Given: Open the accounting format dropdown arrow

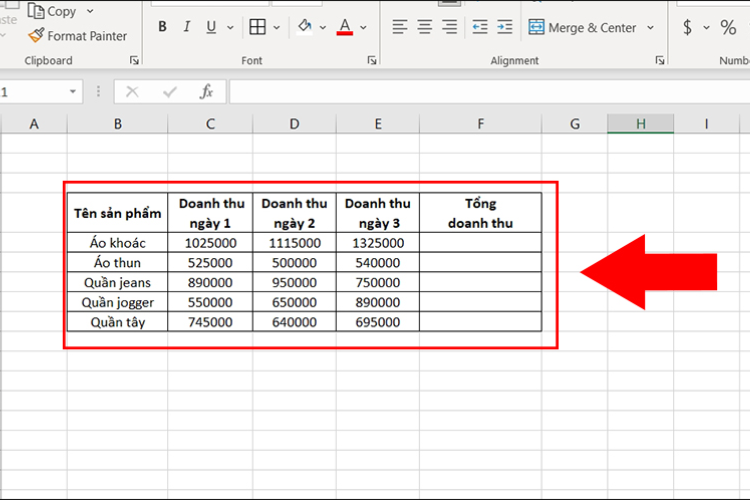Looking at the screenshot, I should (706, 27).
